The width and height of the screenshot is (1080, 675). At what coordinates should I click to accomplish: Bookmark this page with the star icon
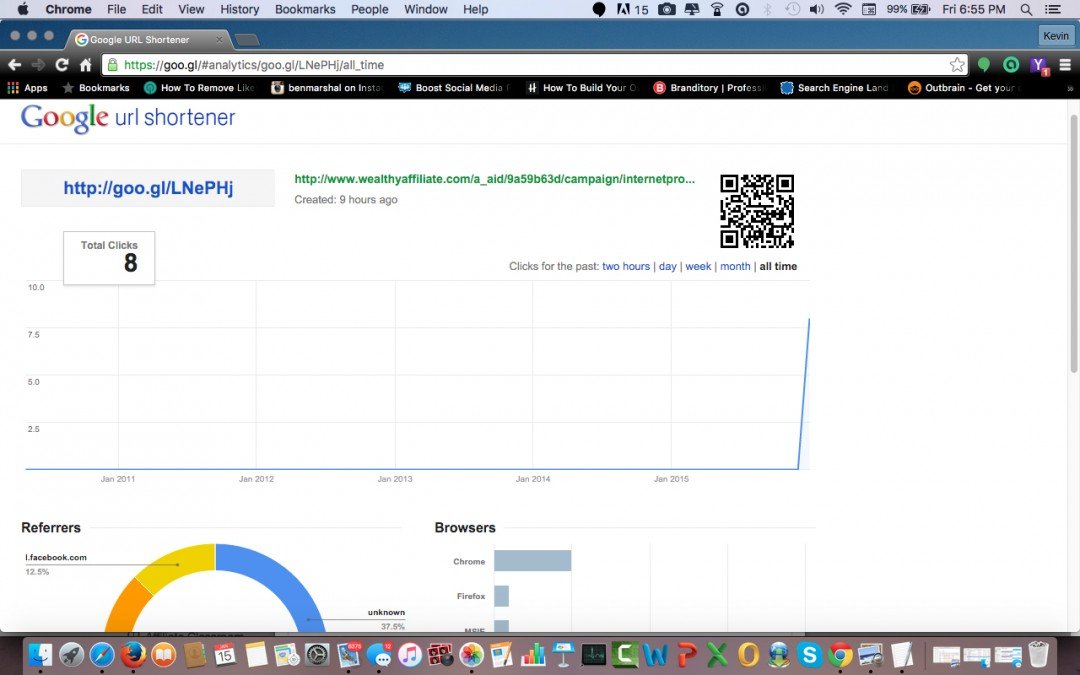click(x=957, y=65)
